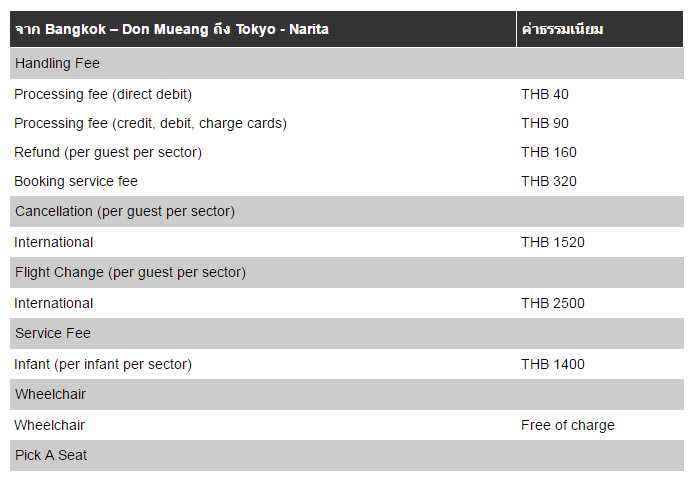Select the Booking service fee label
Image resolution: width=690 pixels, height=477 pixels.
click(76, 181)
